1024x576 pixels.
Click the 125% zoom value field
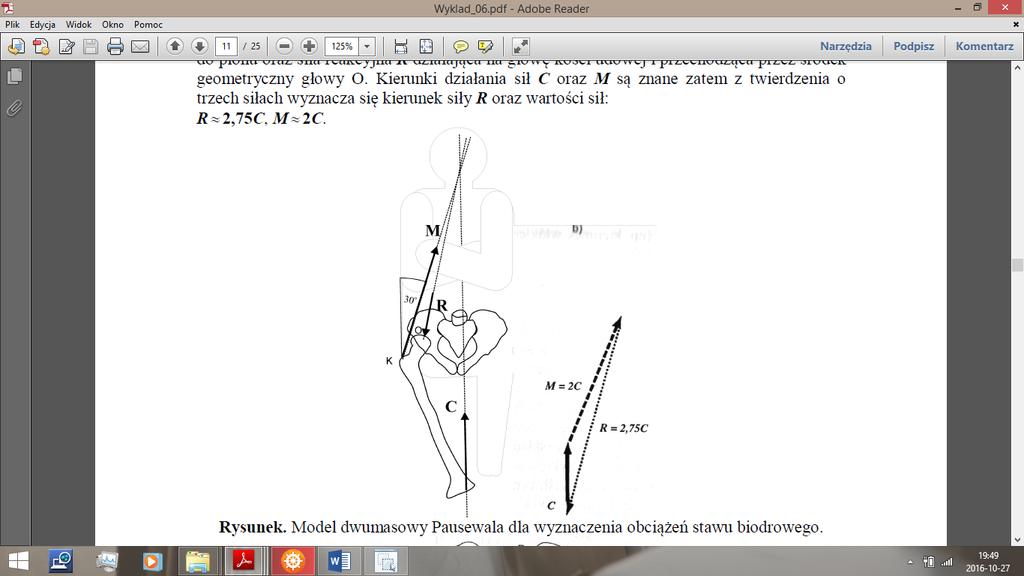342,46
